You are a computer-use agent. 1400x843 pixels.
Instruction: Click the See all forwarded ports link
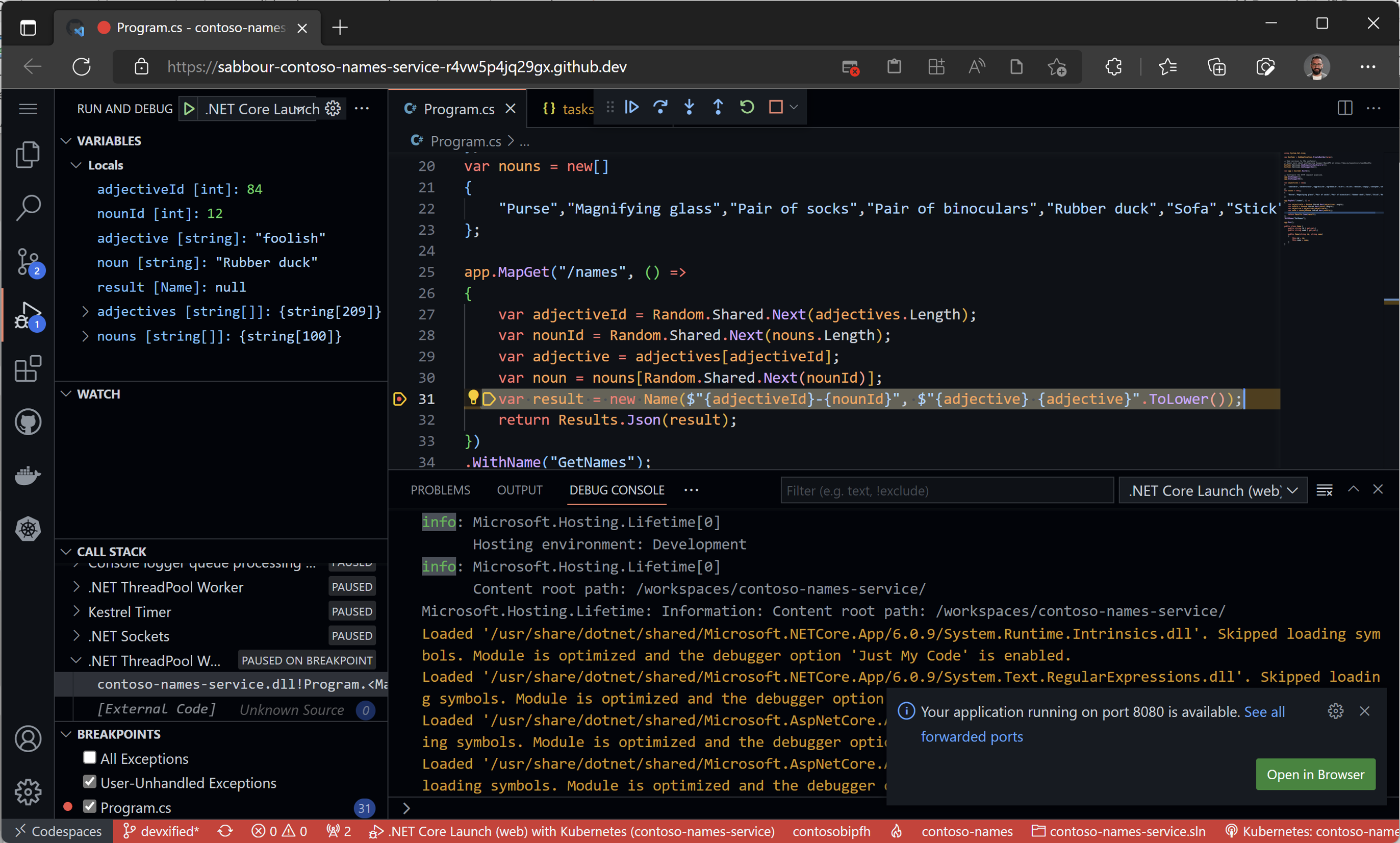pos(972,737)
